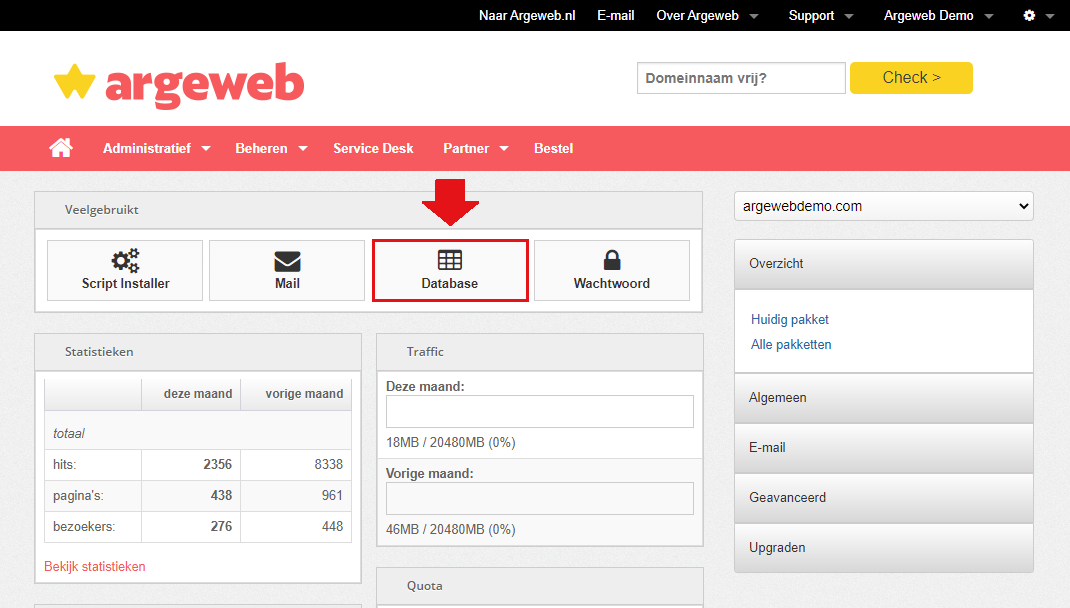Select the bezoekers value 276

[221, 526]
